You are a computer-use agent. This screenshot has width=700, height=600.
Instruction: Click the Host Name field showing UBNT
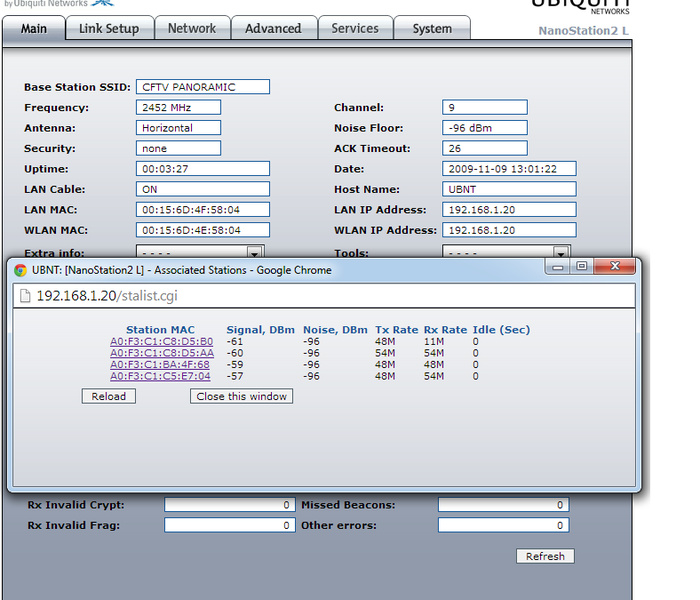pyautogui.click(x=509, y=189)
